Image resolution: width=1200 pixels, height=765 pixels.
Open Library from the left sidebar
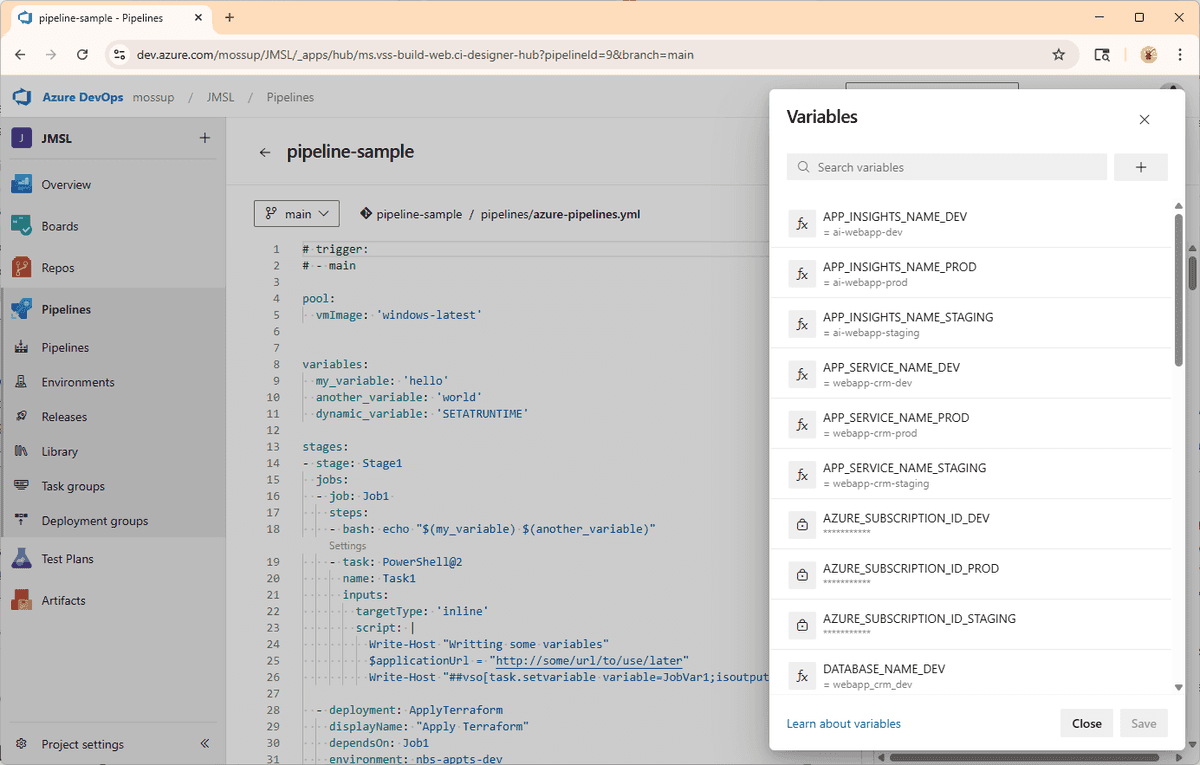click(x=59, y=451)
